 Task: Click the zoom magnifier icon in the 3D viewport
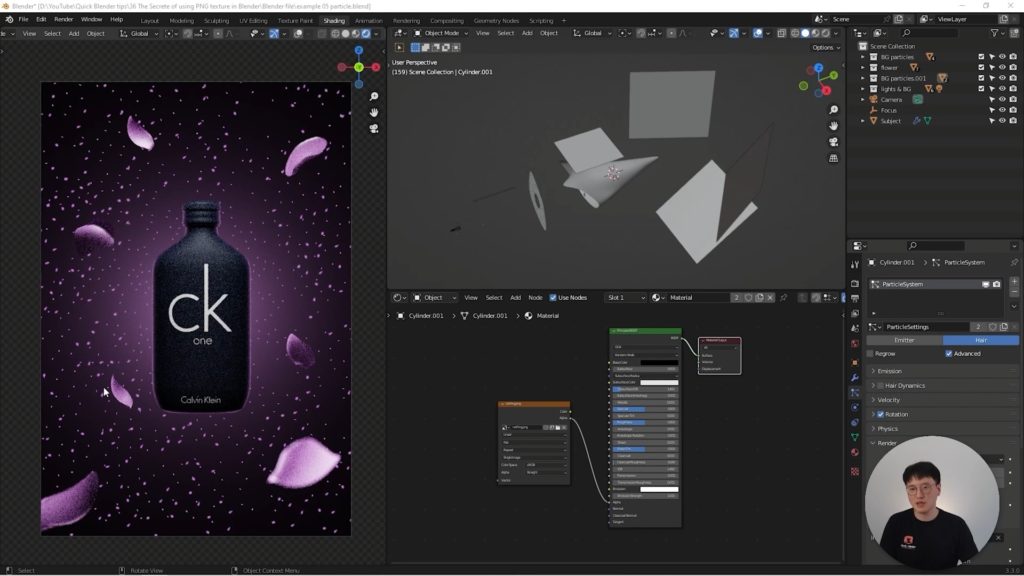click(834, 110)
